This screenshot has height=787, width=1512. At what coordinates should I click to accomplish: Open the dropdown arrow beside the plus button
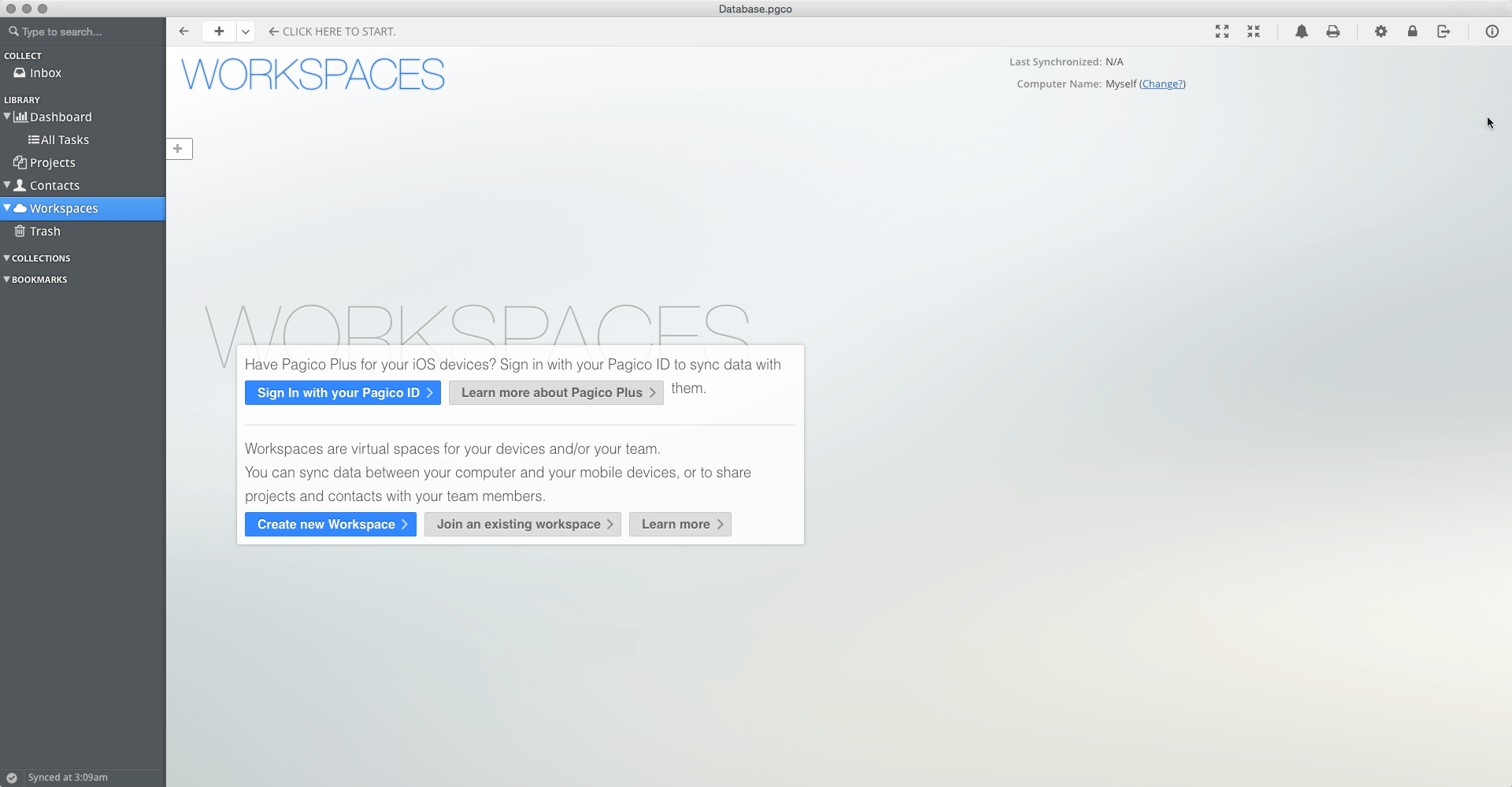coord(246,32)
